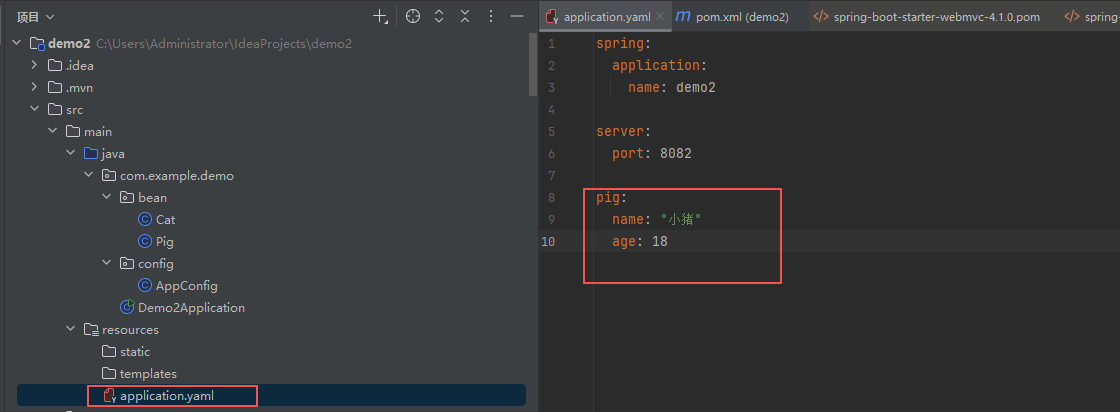The width and height of the screenshot is (1120, 412).
Task: Click the .idea folder icon
Action: 55,66
